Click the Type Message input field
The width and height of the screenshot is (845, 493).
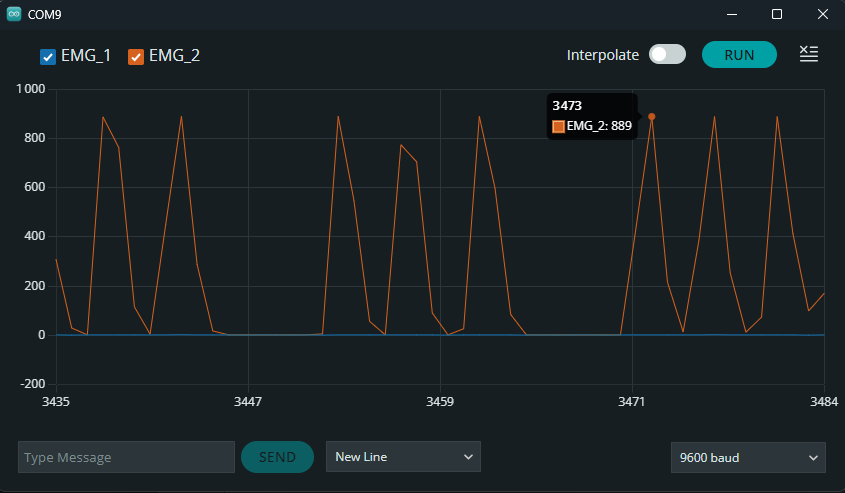[126, 457]
